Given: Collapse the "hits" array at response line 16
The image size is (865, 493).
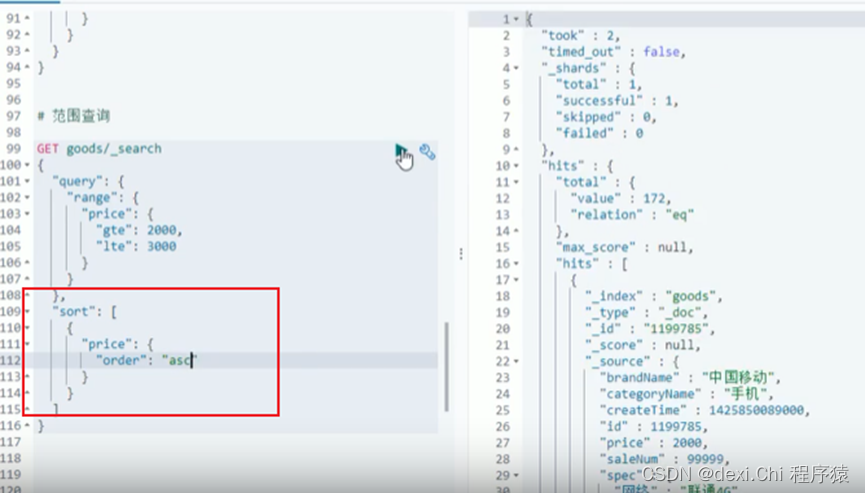Looking at the screenshot, I should [516, 264].
